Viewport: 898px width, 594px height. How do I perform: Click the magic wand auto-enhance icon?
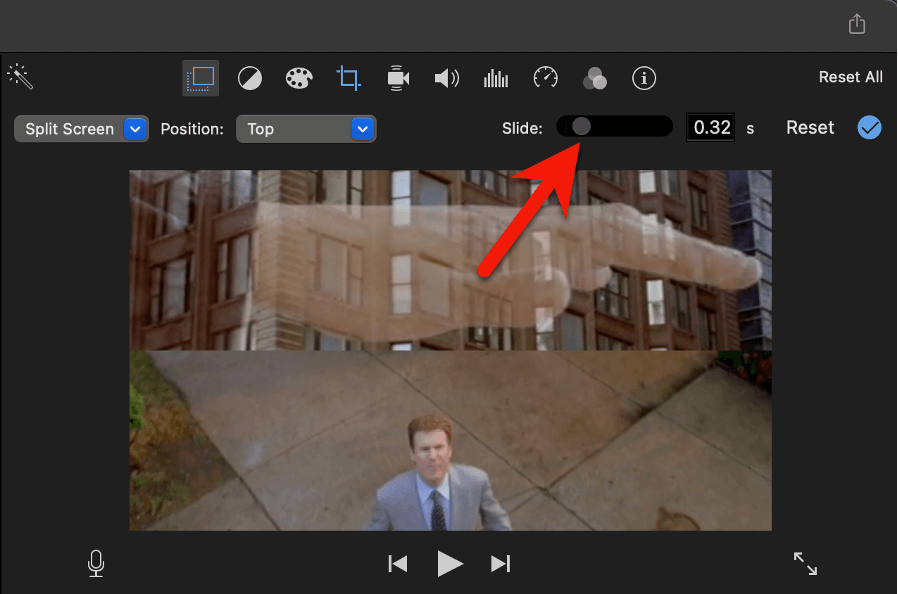[x=20, y=77]
